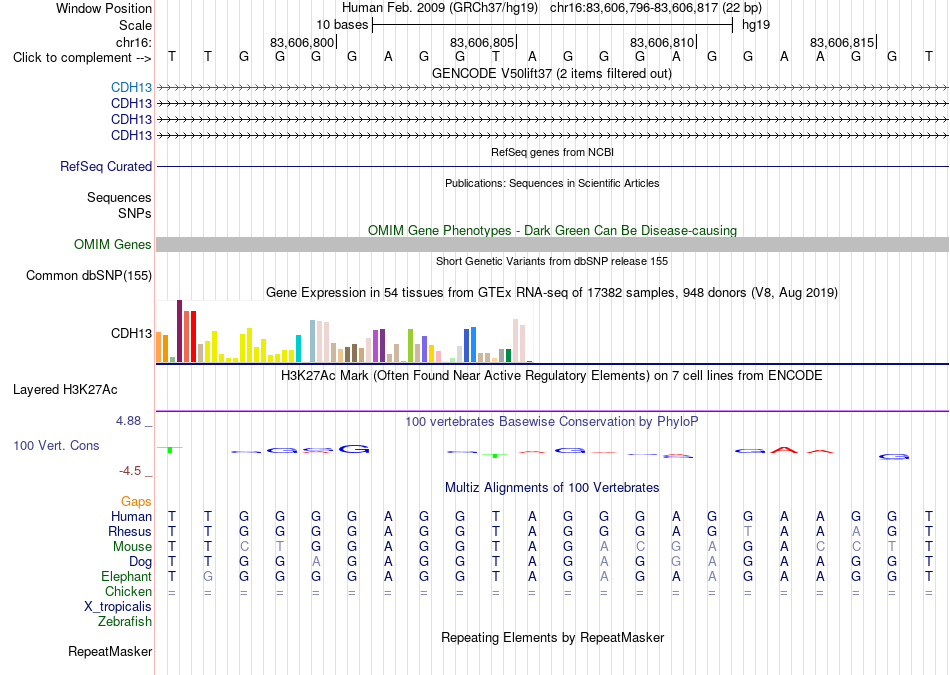Image resolution: width=950 pixels, height=675 pixels.
Task: Select the Dog alignment row label
Action: click(140, 562)
